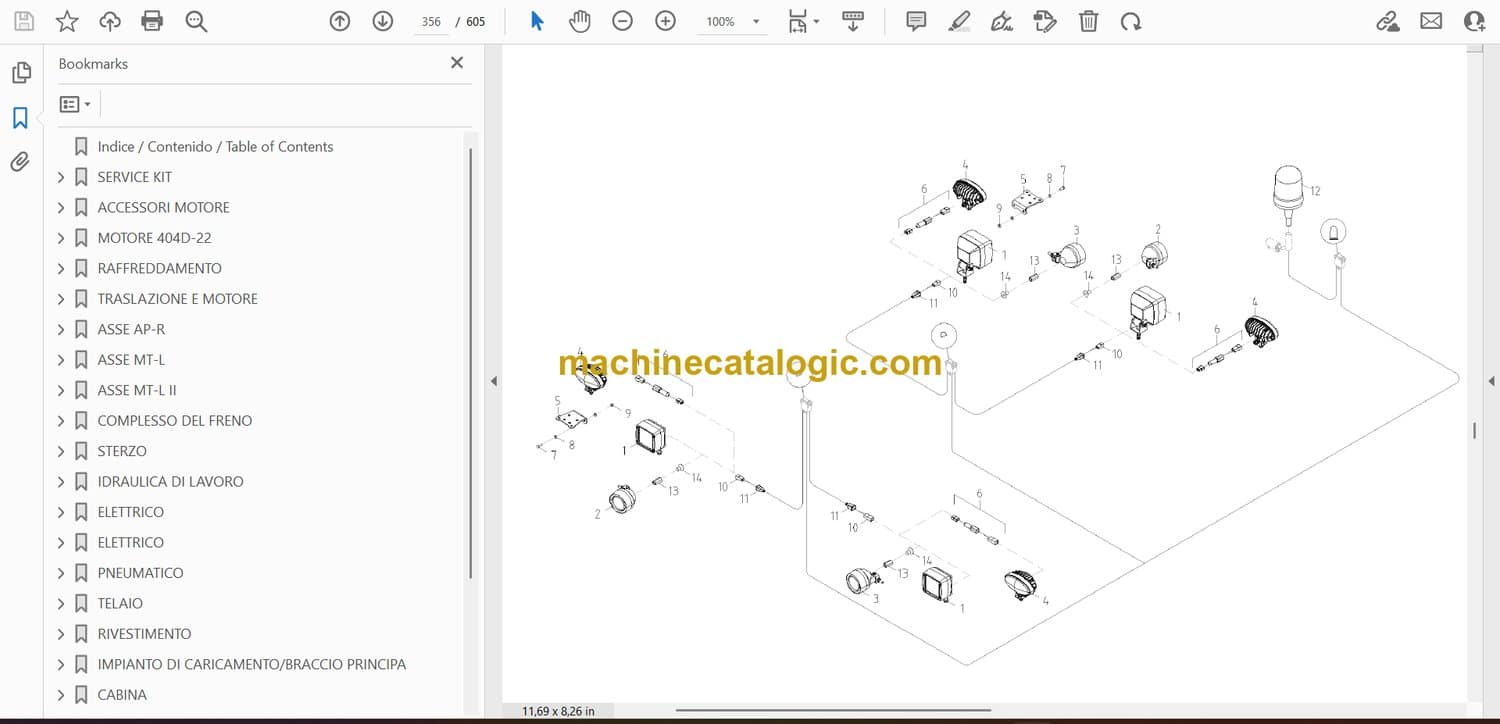Go to the previous page
Viewport: 1500px width, 724px height.
pos(340,21)
